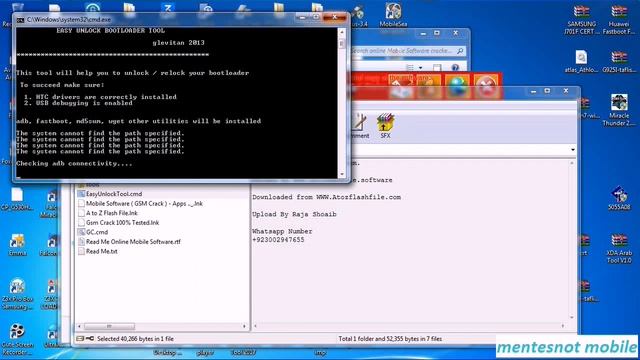Click the cmd window vertical scrollbar thumb
The width and height of the screenshot is (640, 360).
point(342,43)
